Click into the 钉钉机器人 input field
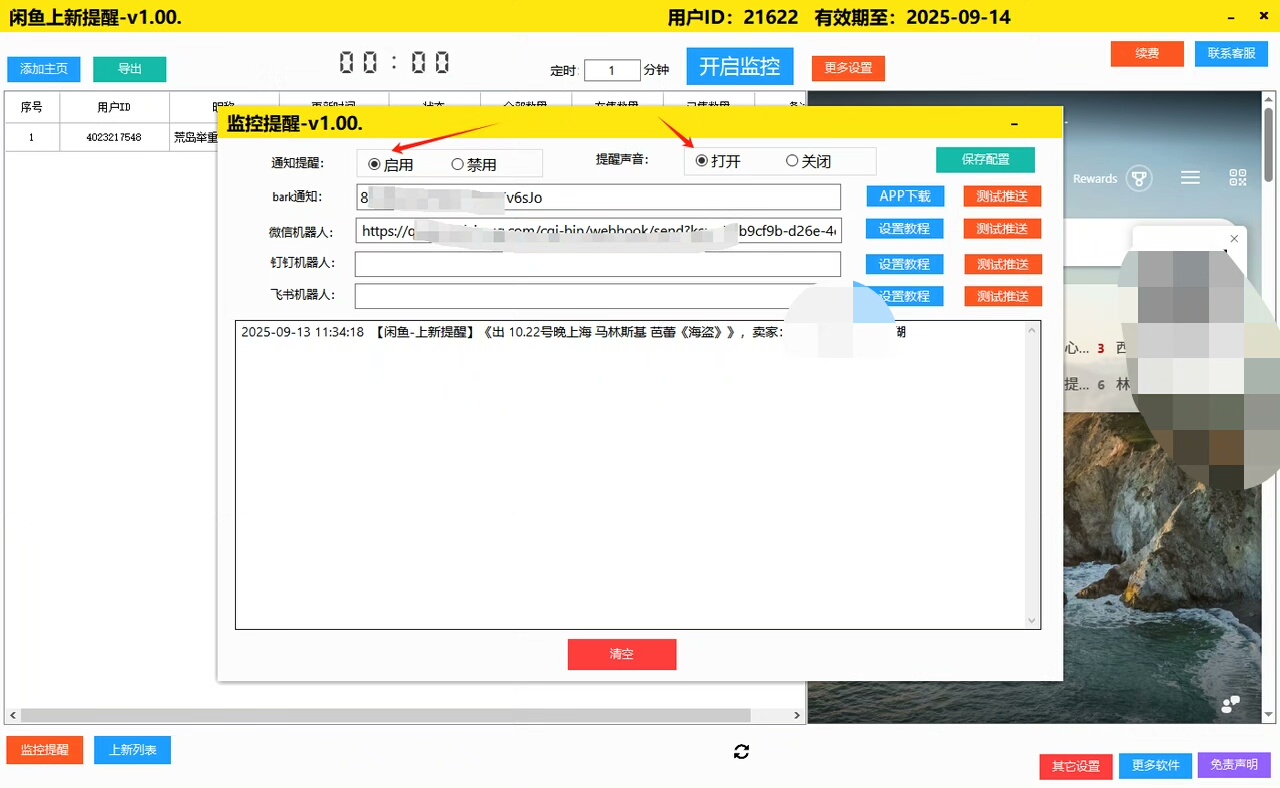 pos(598,264)
